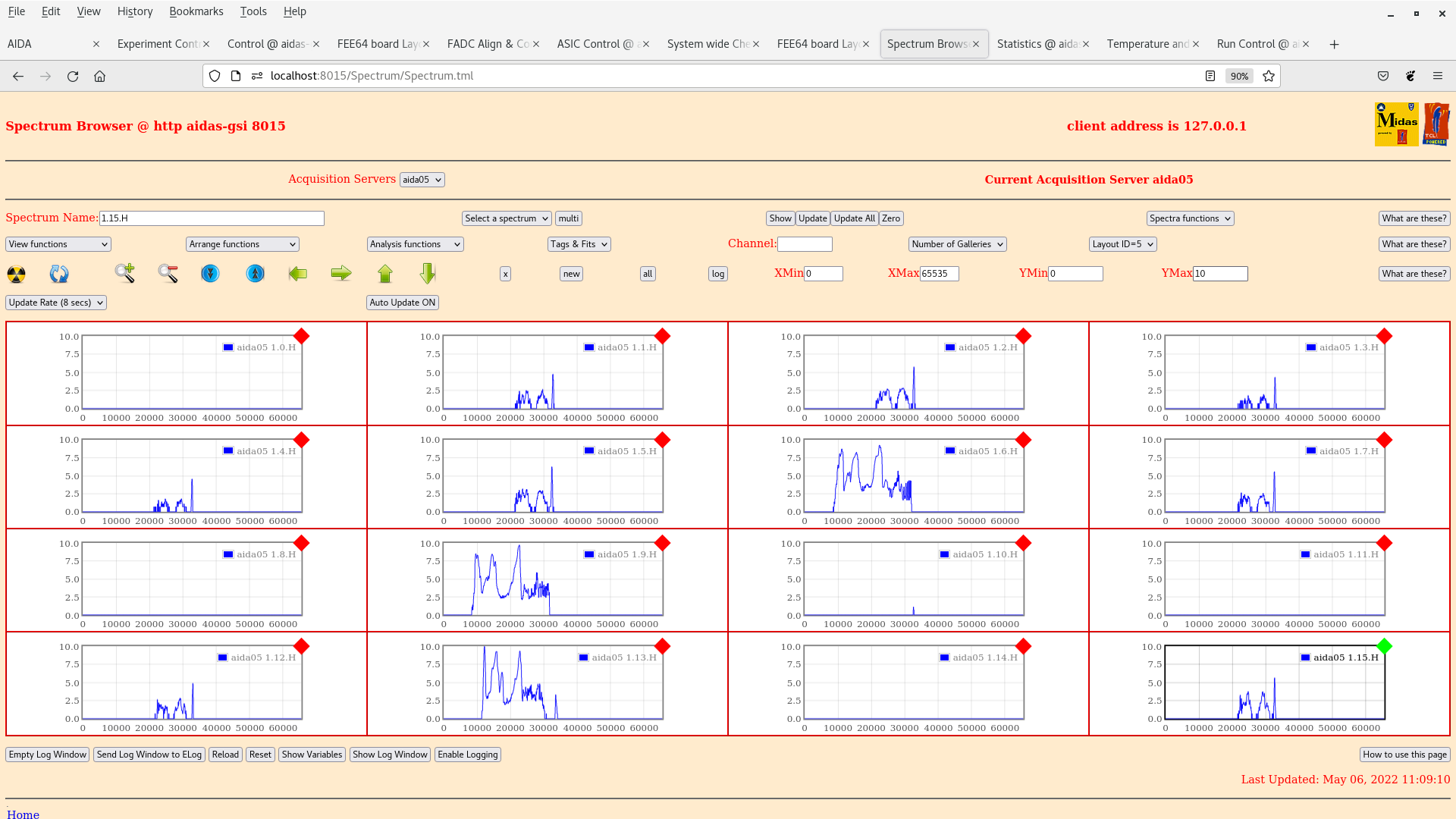1456x819 pixels.
Task: Click the blue circle down-arrows icon
Action: [210, 273]
